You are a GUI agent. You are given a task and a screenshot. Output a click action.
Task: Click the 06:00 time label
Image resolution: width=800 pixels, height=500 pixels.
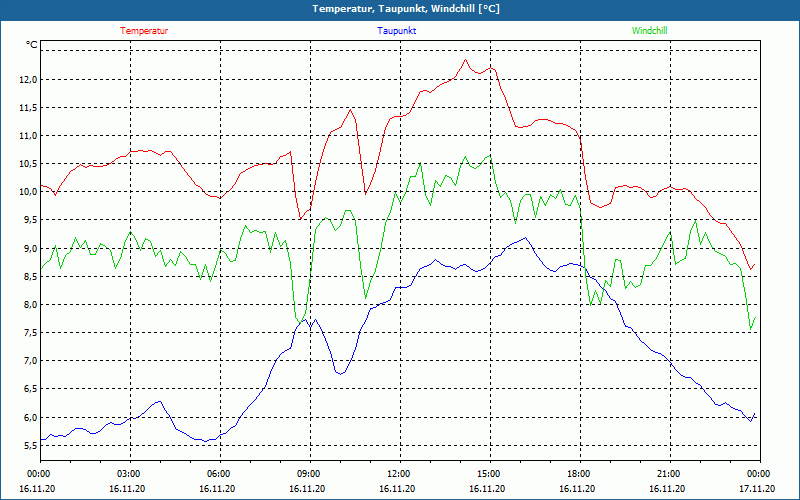pos(220,473)
